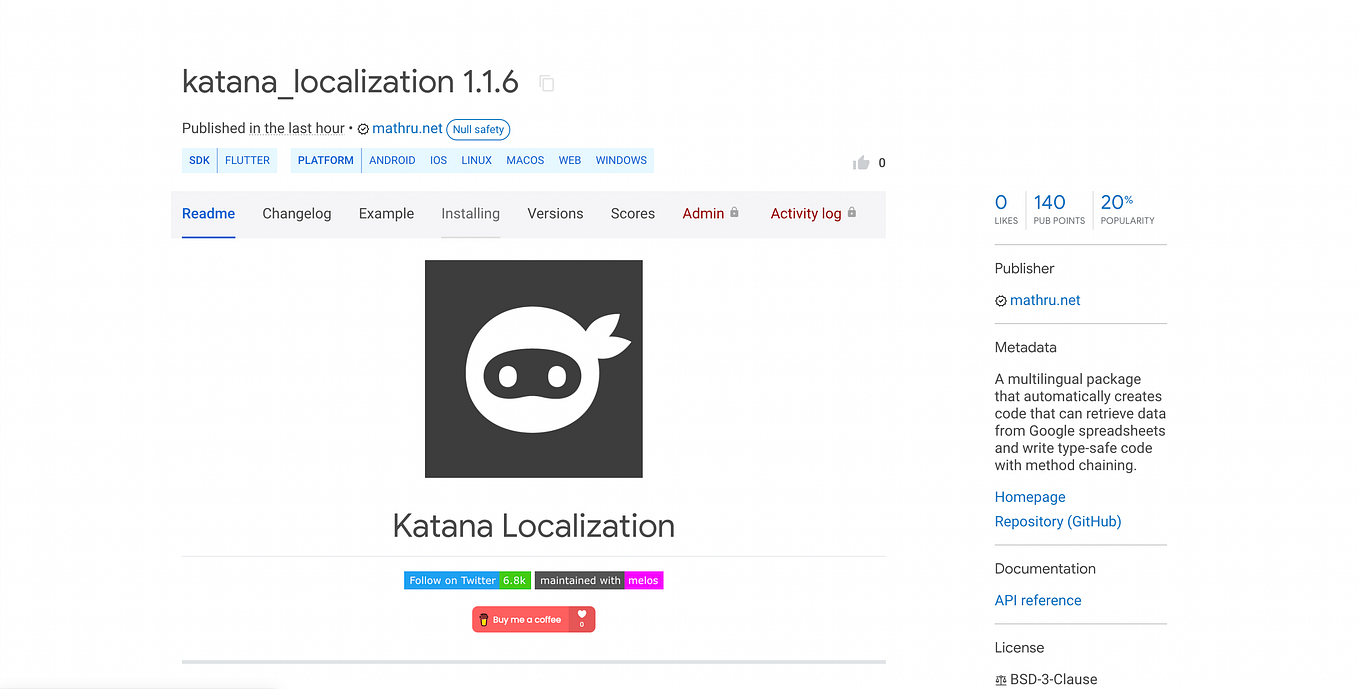The width and height of the screenshot is (1358, 689).
Task: View the Scores tab
Action: point(632,213)
